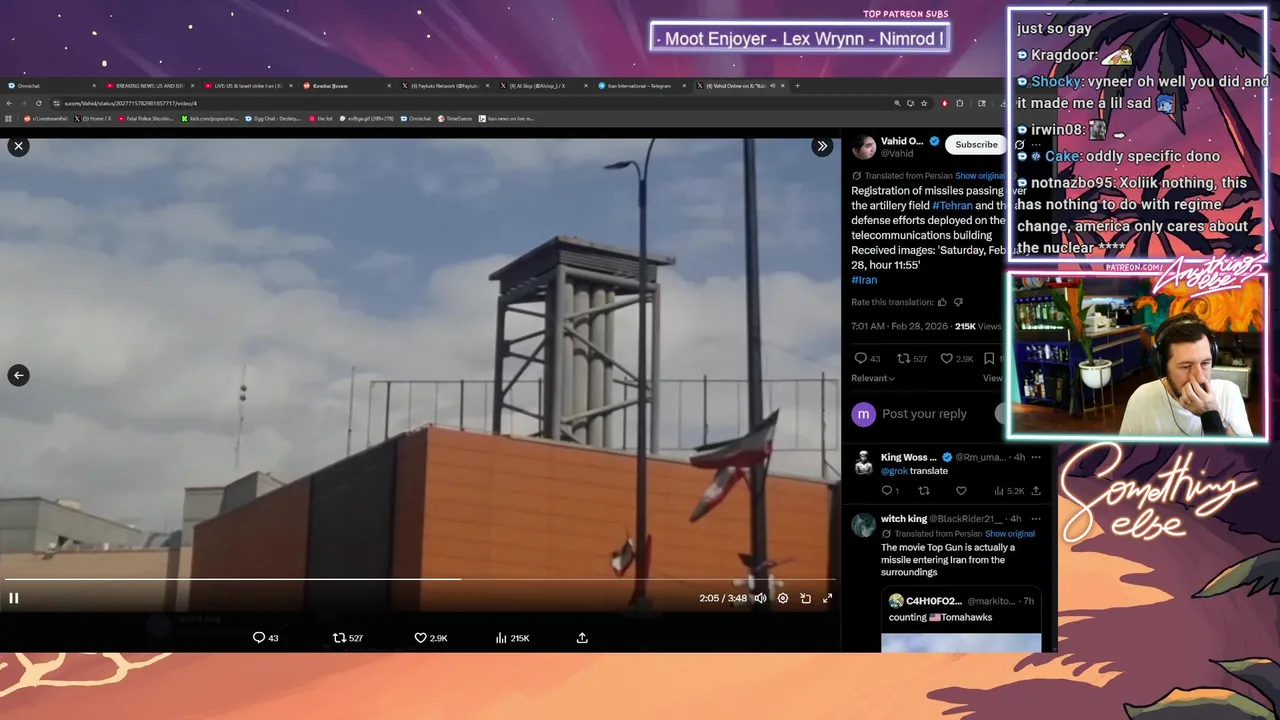The width and height of the screenshot is (1280, 720).
Task: View post analytics below the video
Action: click(501, 638)
